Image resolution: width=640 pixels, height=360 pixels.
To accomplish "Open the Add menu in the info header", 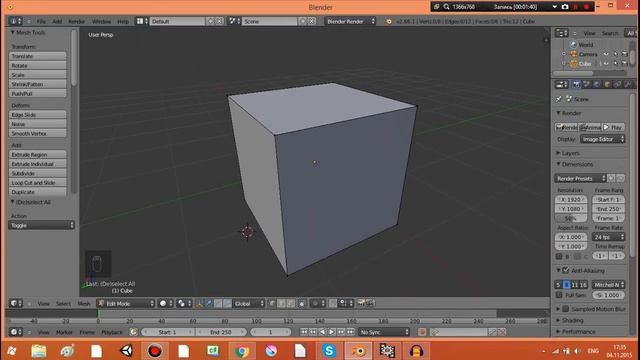I will click(x=57, y=21).
